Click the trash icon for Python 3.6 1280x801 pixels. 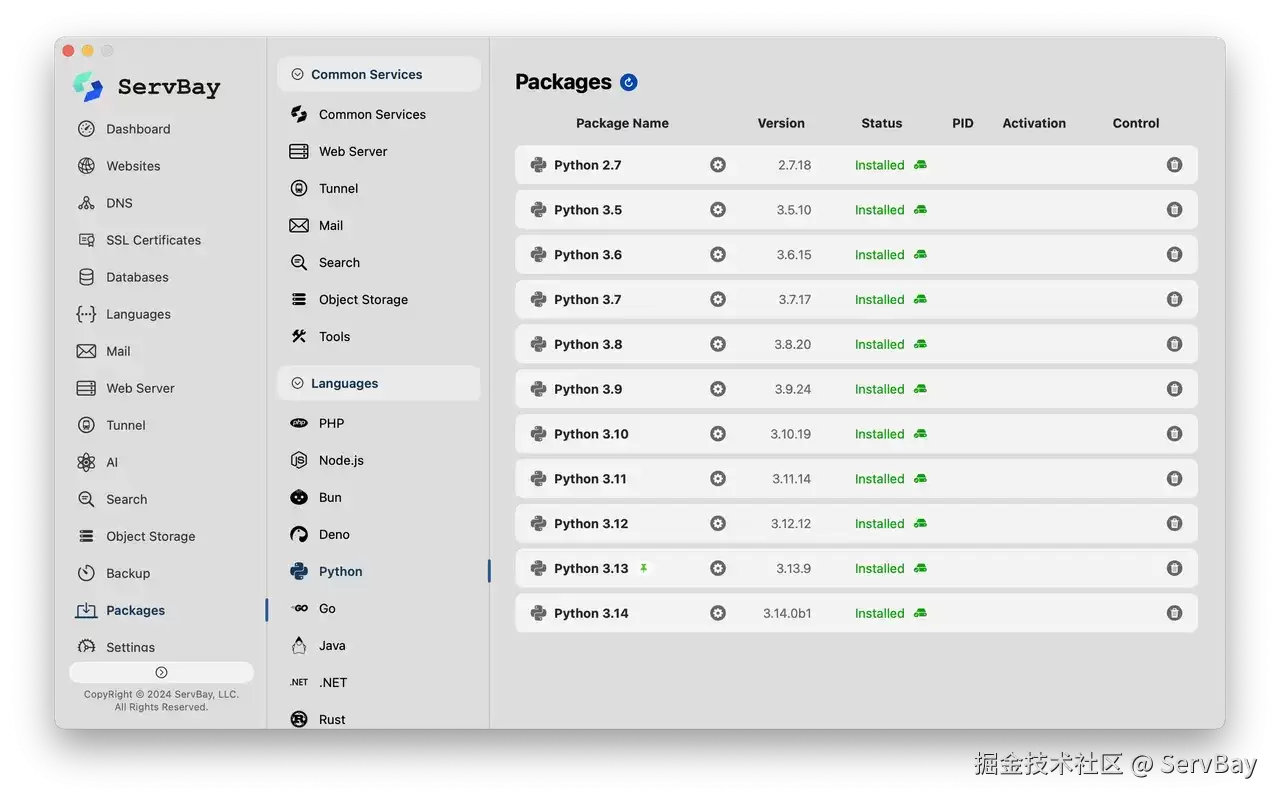click(1175, 255)
